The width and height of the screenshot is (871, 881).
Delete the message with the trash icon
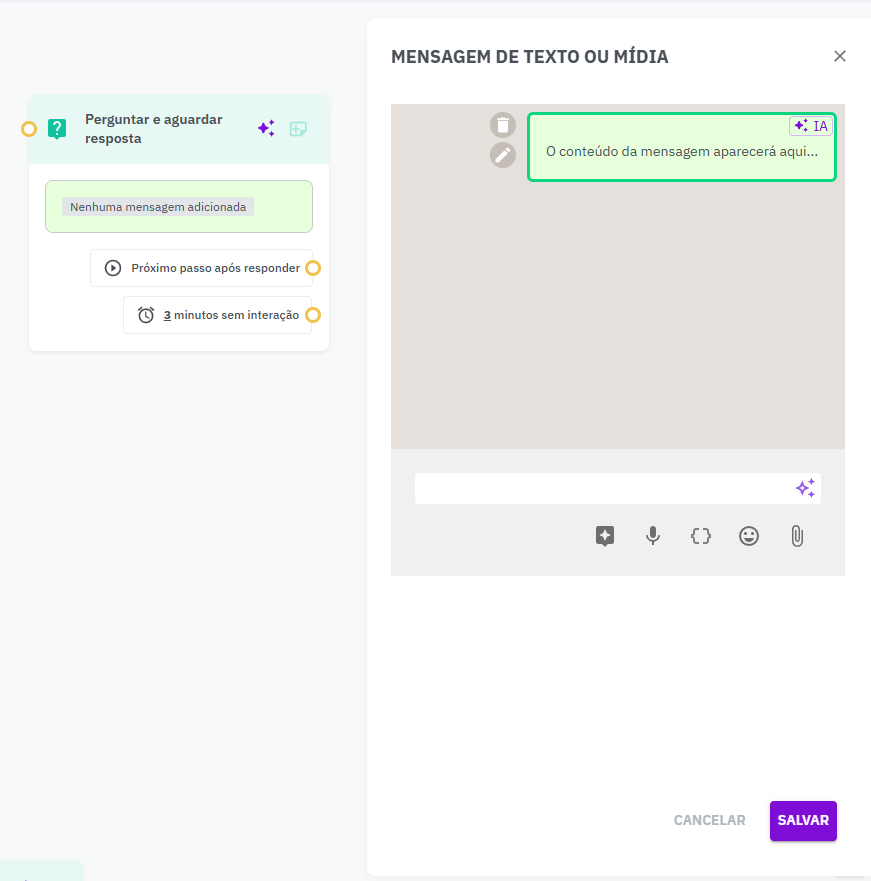coord(502,125)
